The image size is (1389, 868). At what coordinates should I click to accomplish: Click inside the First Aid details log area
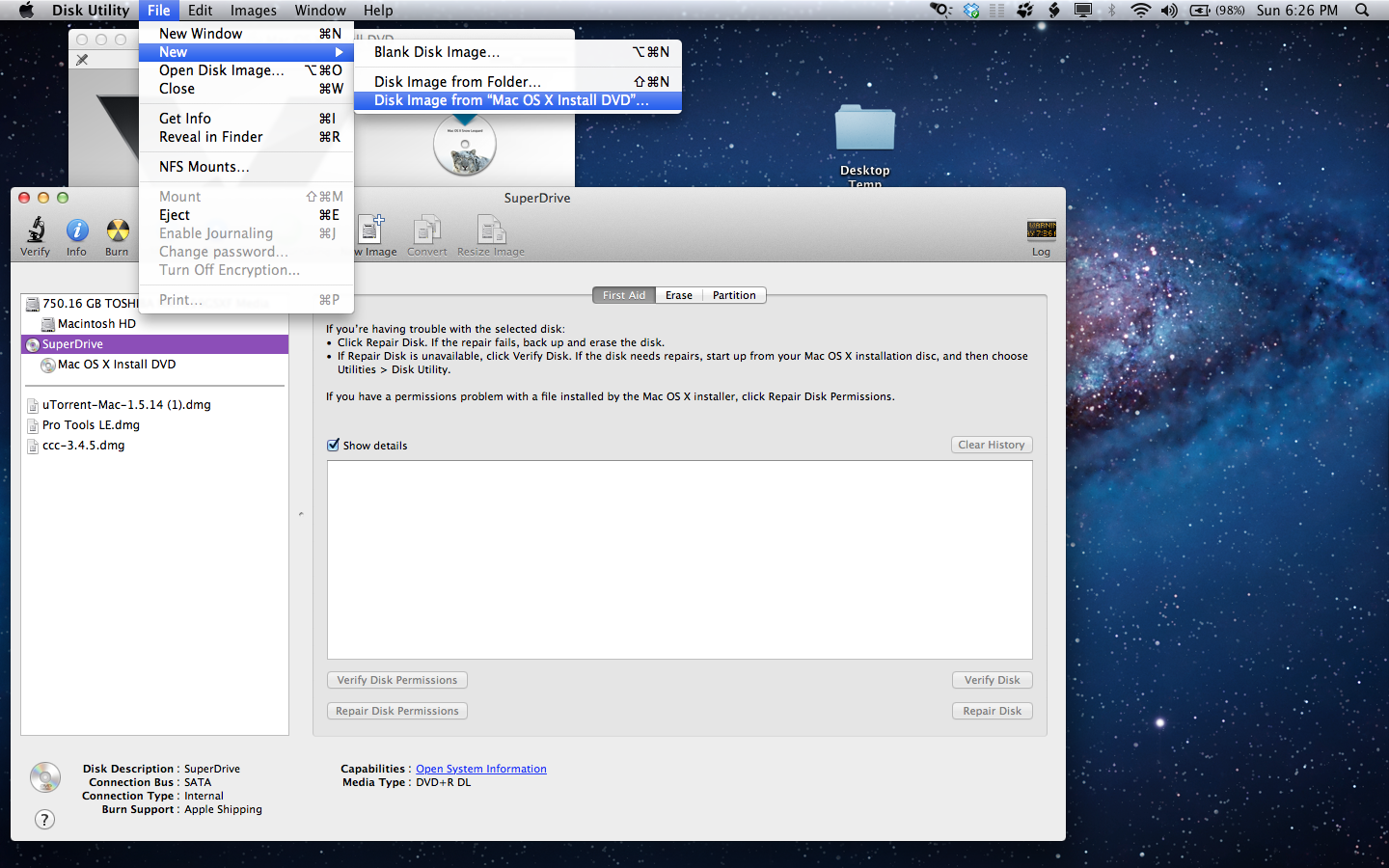pyautogui.click(x=680, y=559)
